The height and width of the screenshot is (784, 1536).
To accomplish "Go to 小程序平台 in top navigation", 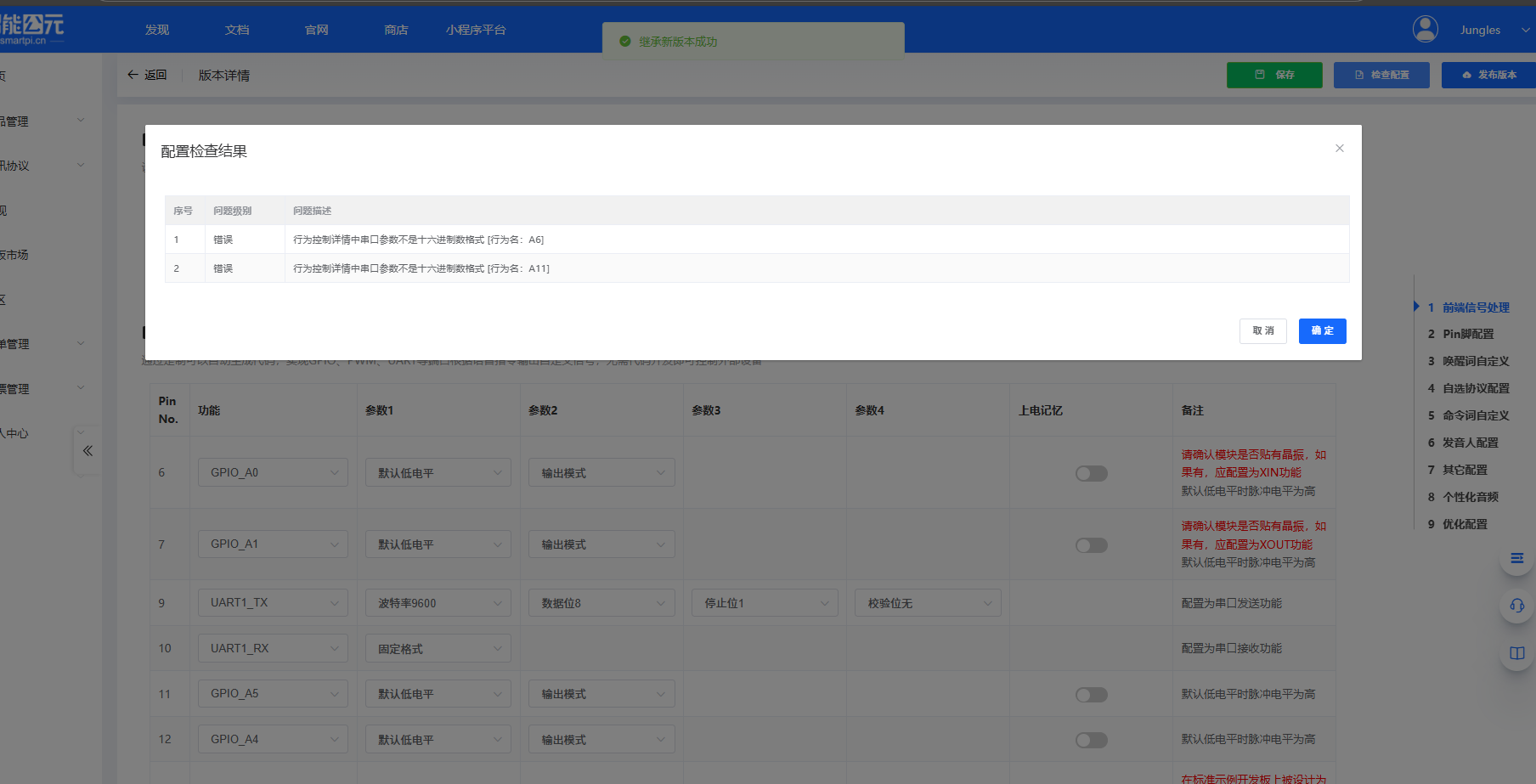I will click(x=476, y=30).
